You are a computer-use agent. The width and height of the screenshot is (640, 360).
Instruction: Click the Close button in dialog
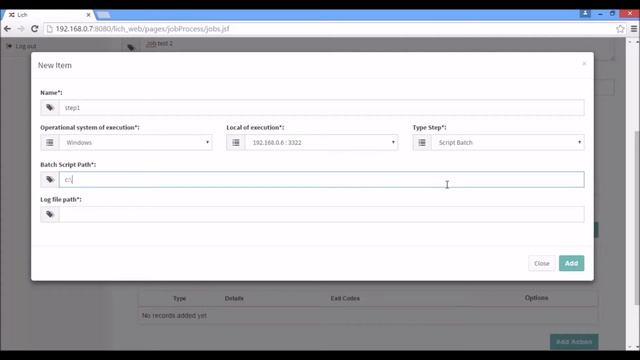click(x=542, y=263)
